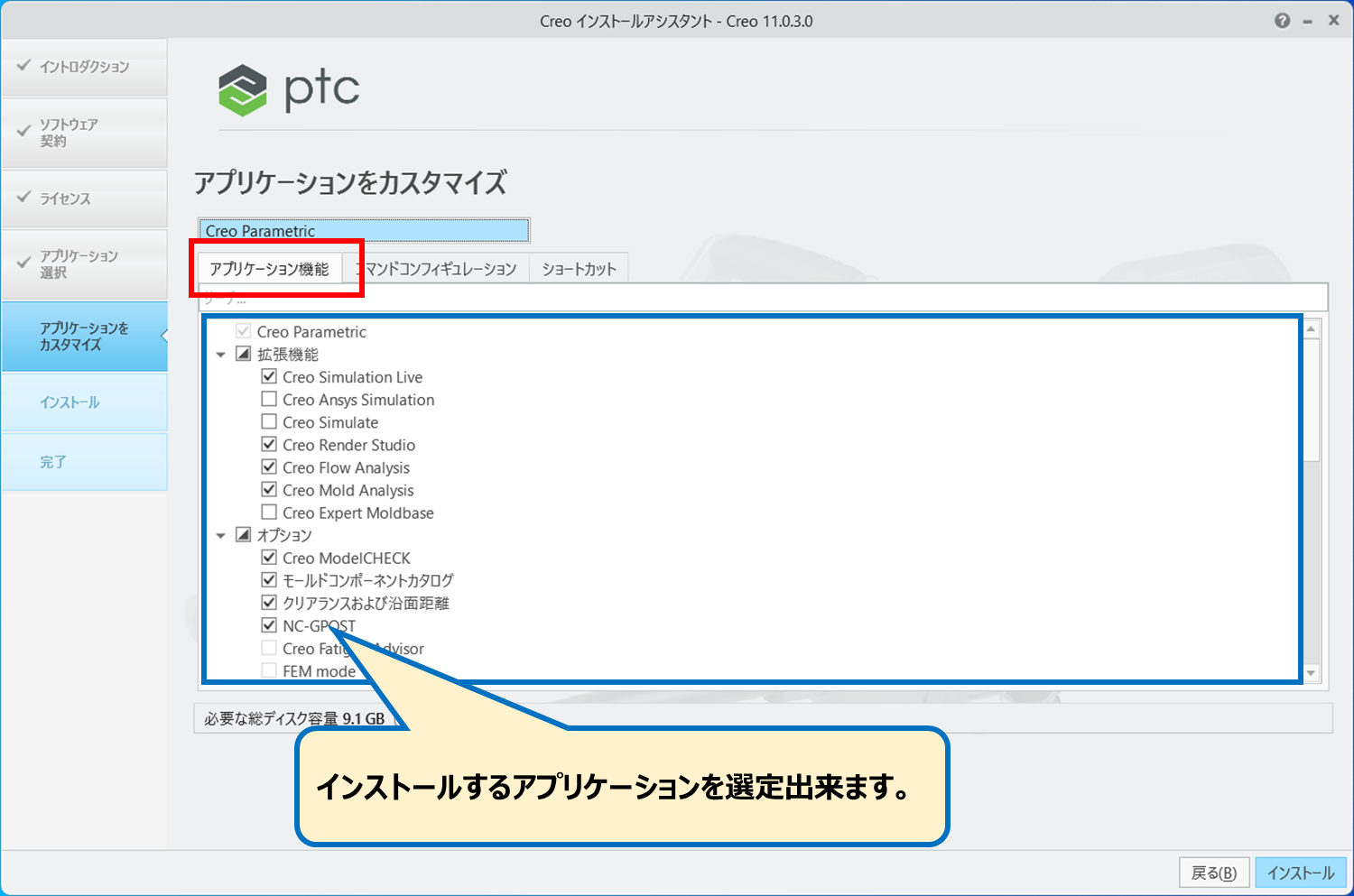This screenshot has height=896, width=1354.
Task: Toggle the 拡張機能 group checkbox
Action: [x=243, y=355]
